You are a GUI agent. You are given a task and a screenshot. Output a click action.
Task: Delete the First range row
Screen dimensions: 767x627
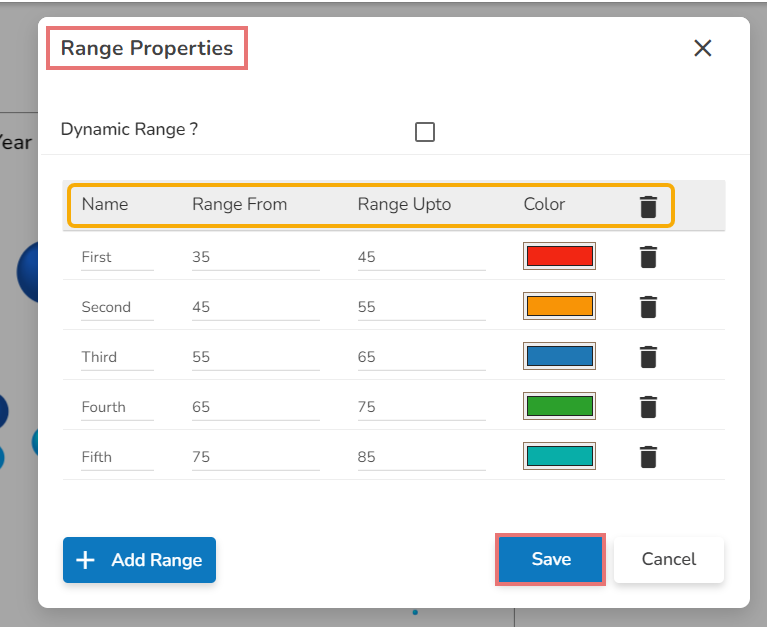(x=648, y=257)
